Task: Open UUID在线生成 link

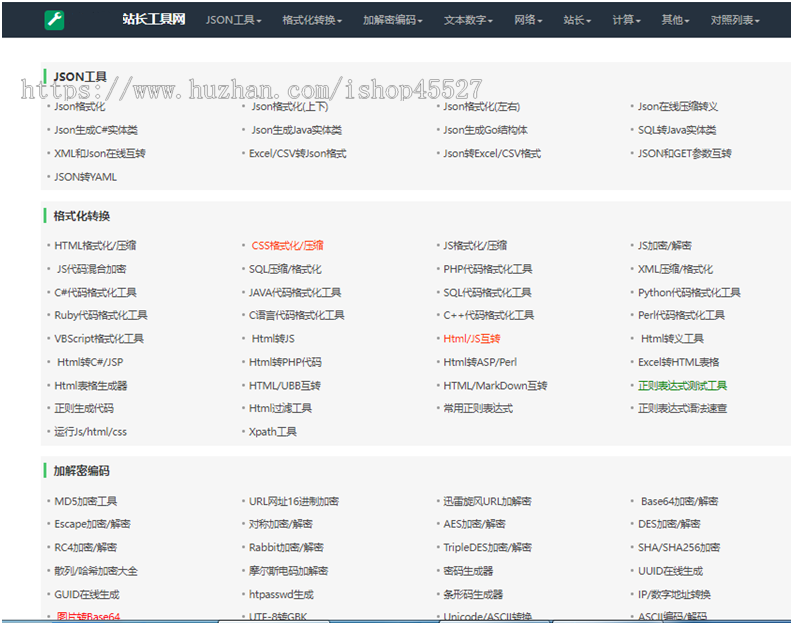Action: click(x=670, y=571)
